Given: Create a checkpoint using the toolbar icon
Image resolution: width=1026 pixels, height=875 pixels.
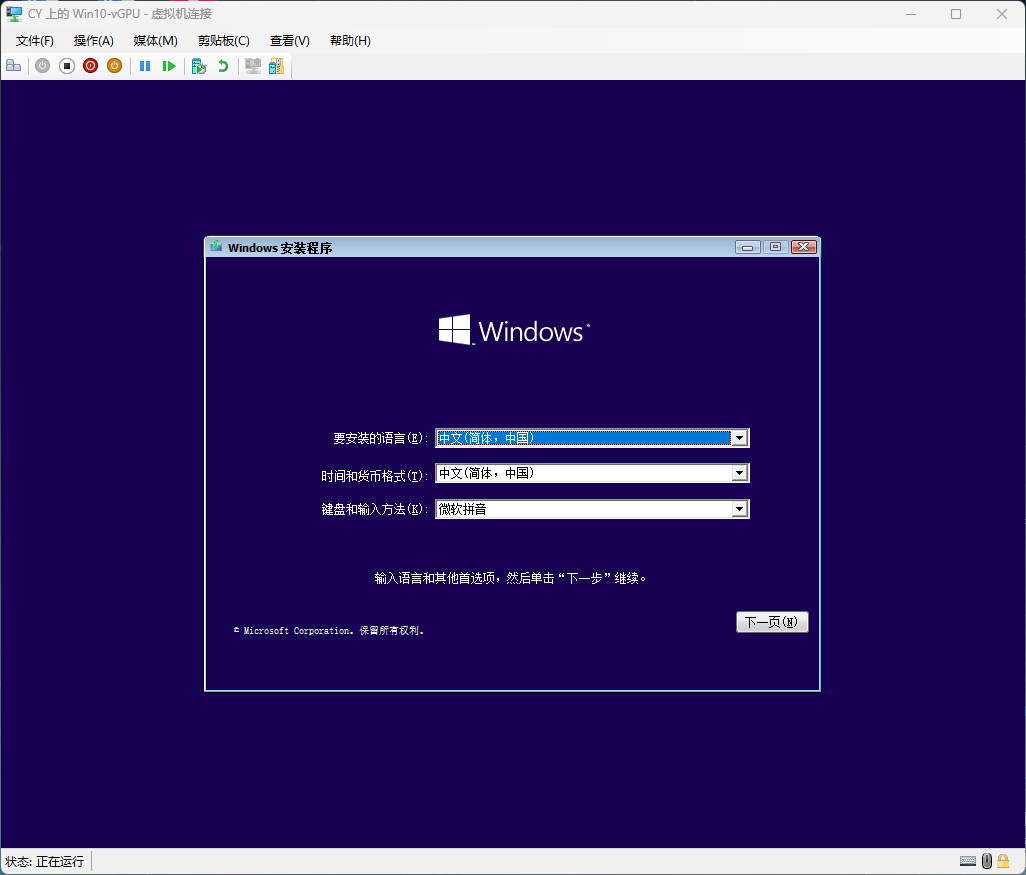Looking at the screenshot, I should pos(199,66).
